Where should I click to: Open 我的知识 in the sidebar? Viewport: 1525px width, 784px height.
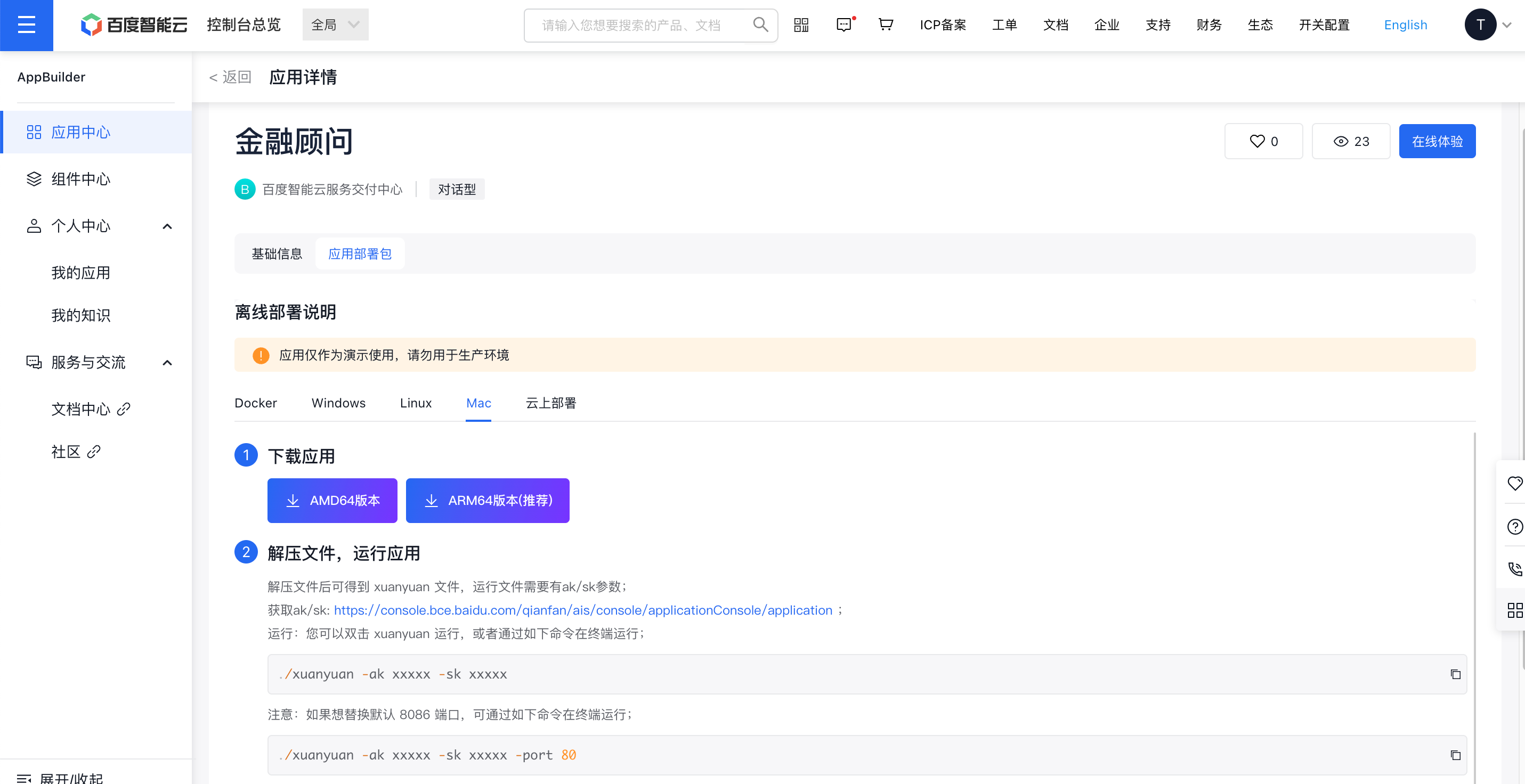[80, 315]
